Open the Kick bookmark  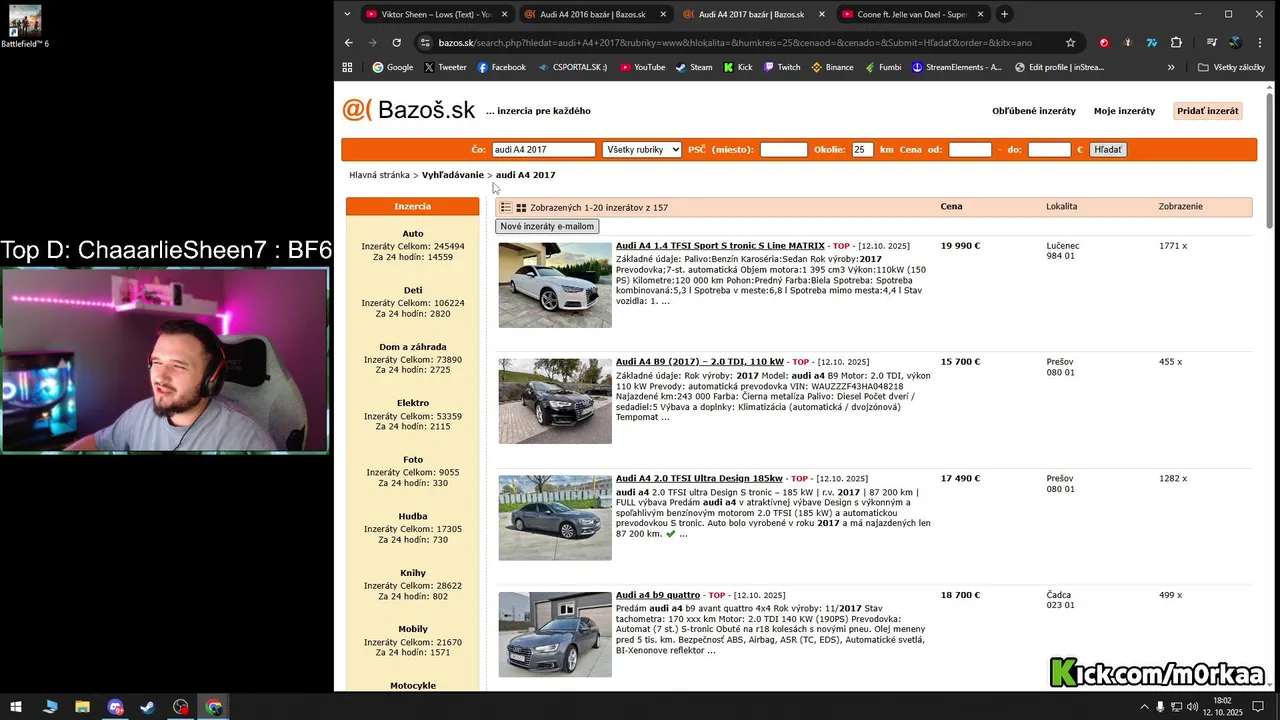(x=738, y=67)
